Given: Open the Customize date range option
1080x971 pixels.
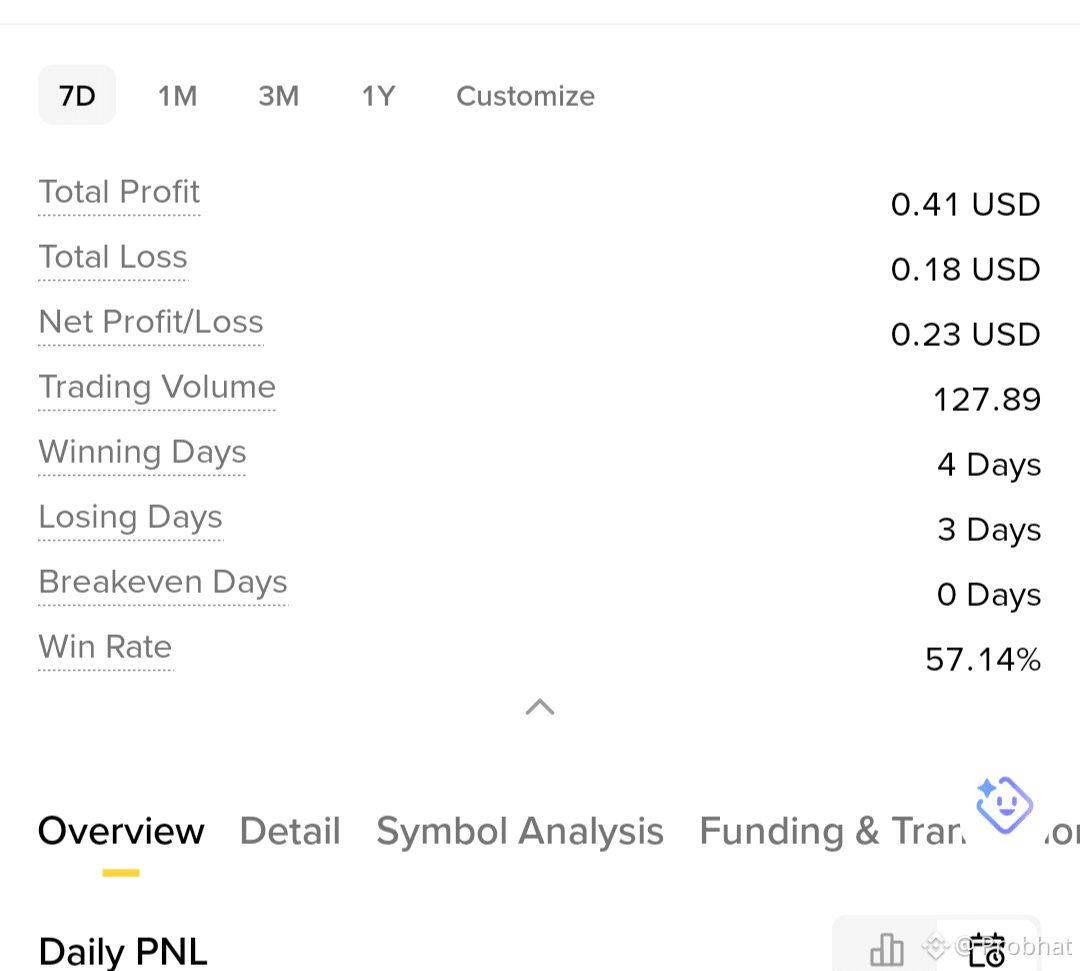Looking at the screenshot, I should click(x=526, y=96).
